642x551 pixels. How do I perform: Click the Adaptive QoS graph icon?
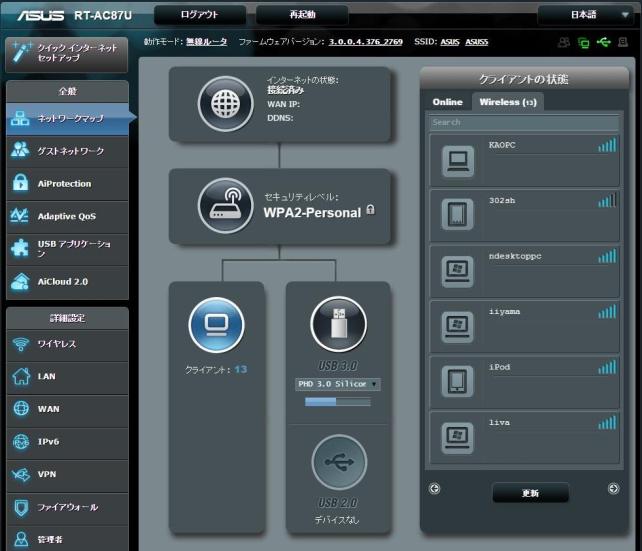pyautogui.click(x=20, y=216)
